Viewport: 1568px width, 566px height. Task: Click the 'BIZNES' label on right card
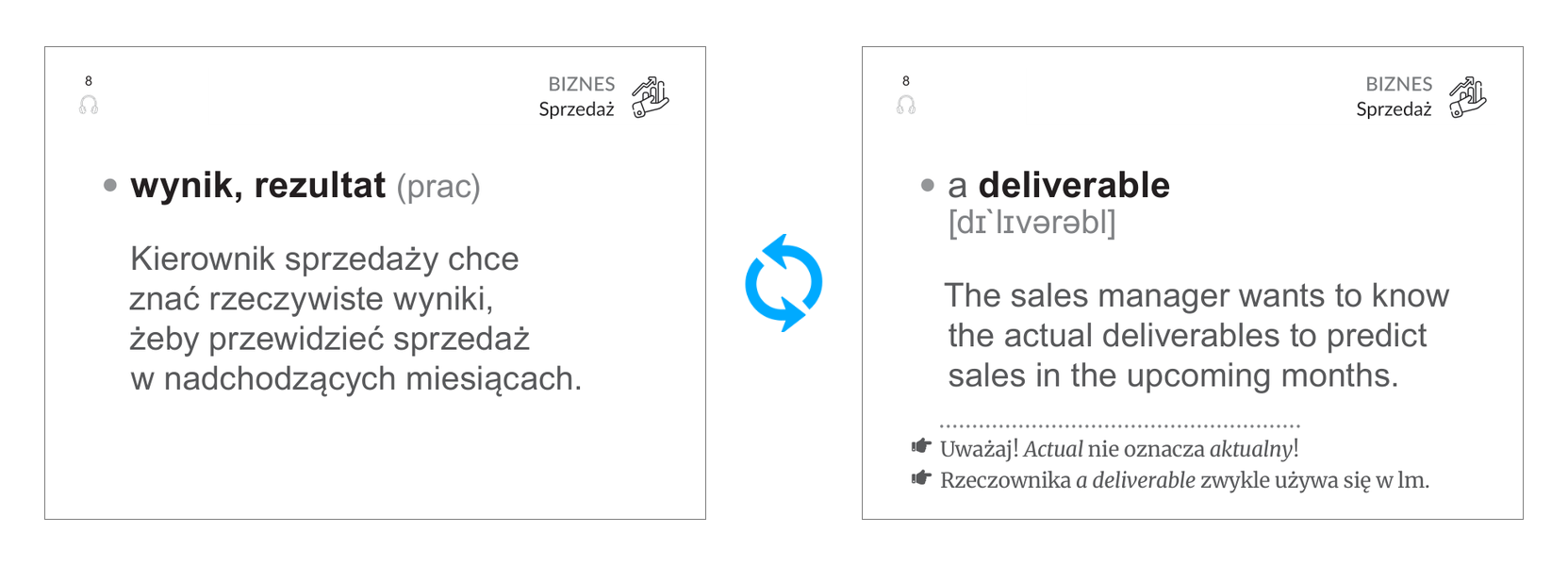(x=1399, y=84)
